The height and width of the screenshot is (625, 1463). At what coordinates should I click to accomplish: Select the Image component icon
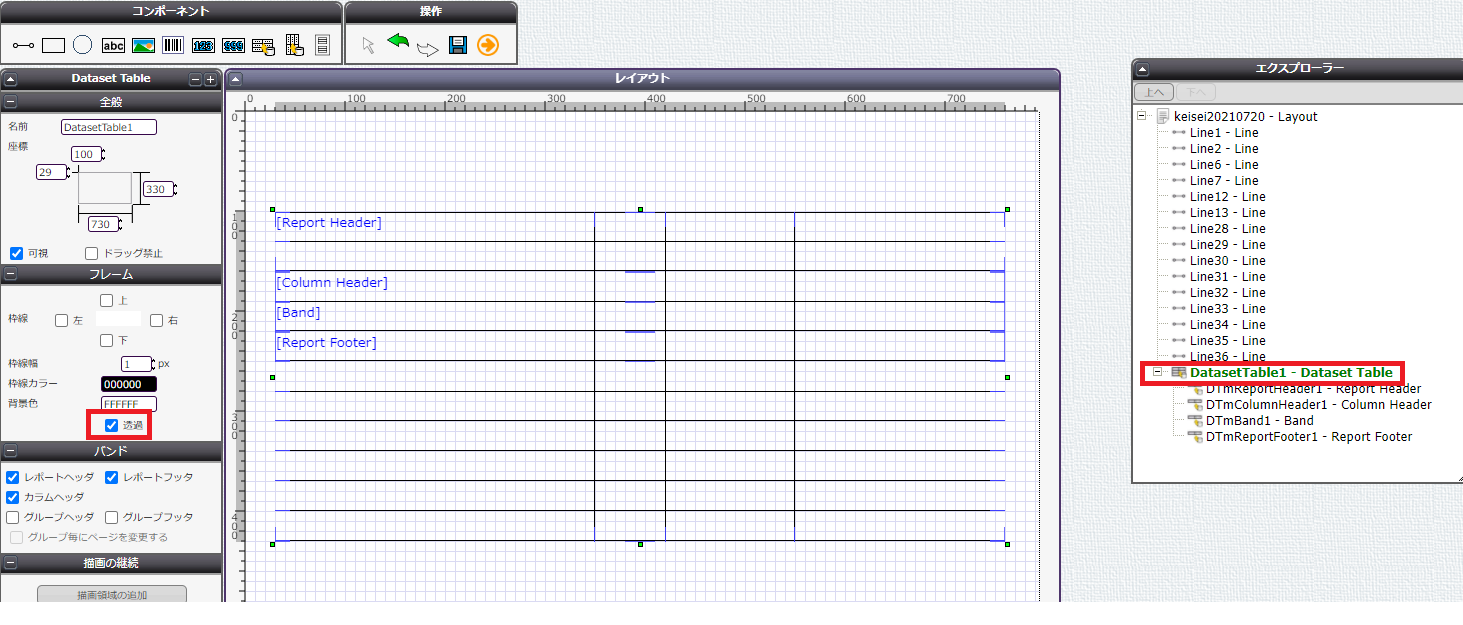143,45
